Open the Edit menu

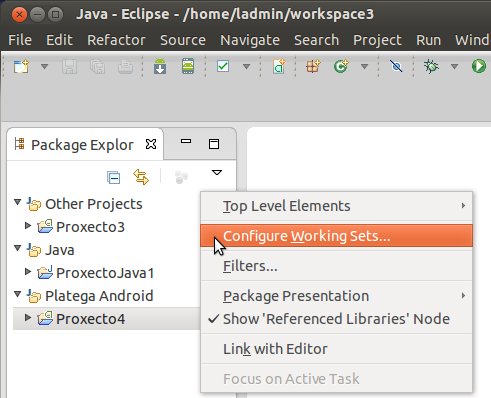(59, 40)
